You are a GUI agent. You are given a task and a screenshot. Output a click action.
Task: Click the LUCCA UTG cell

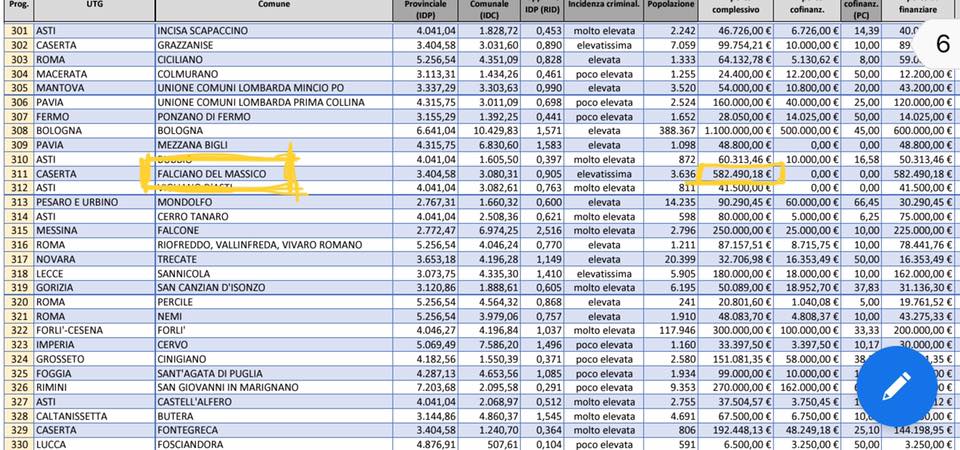pyautogui.click(x=94, y=444)
